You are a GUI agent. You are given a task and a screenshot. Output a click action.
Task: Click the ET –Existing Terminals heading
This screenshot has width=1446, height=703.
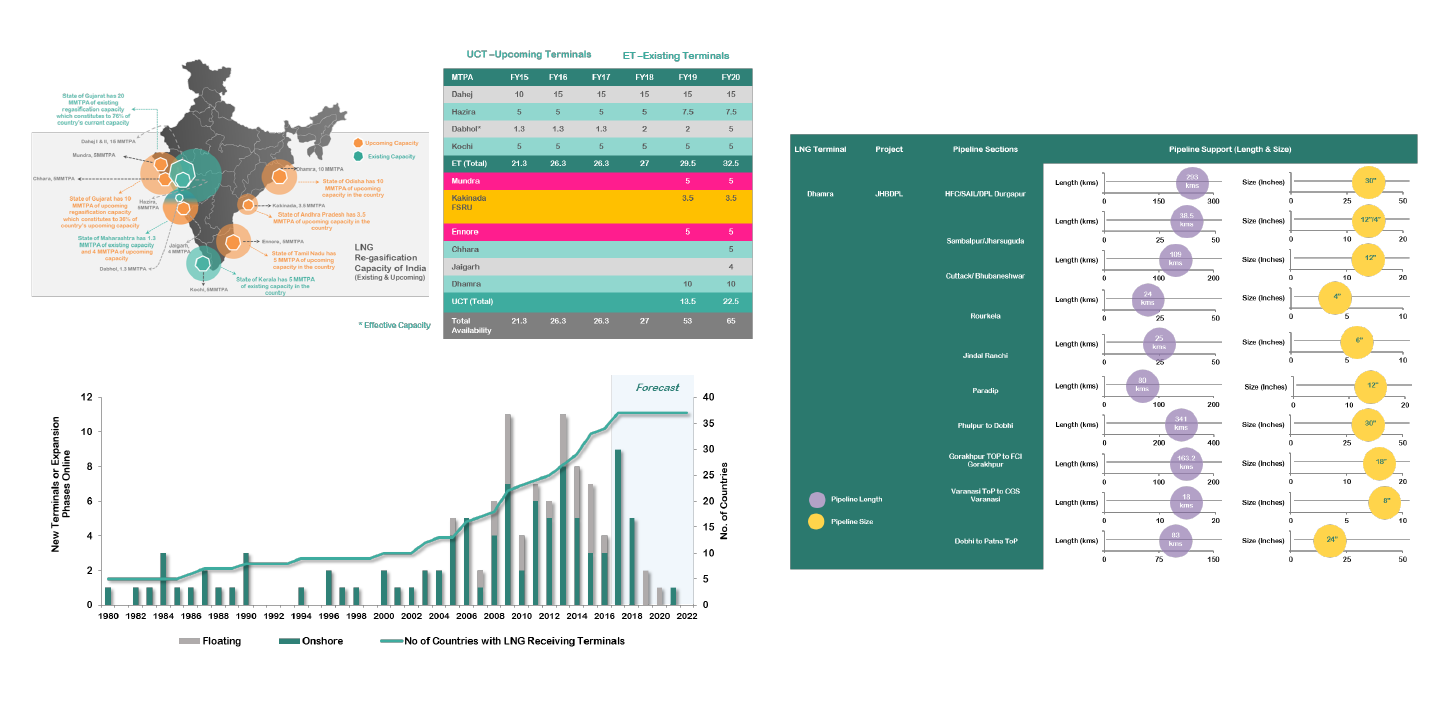(675, 56)
